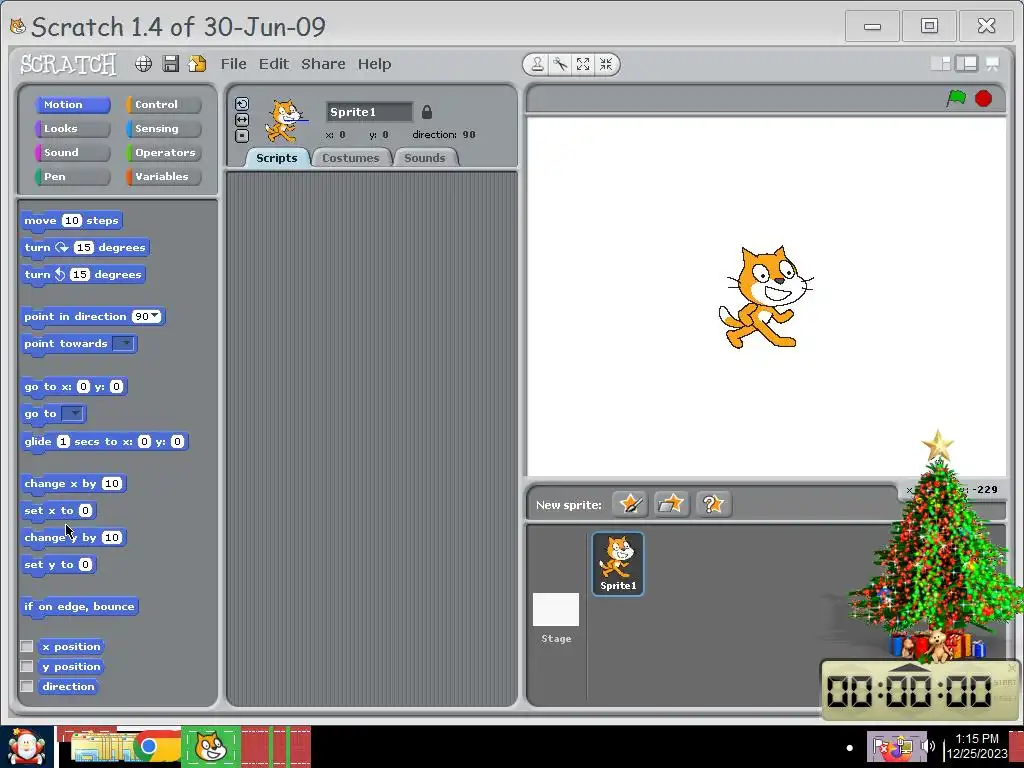This screenshot has height=768, width=1024.
Task: Open the Share menu
Action: (x=323, y=64)
